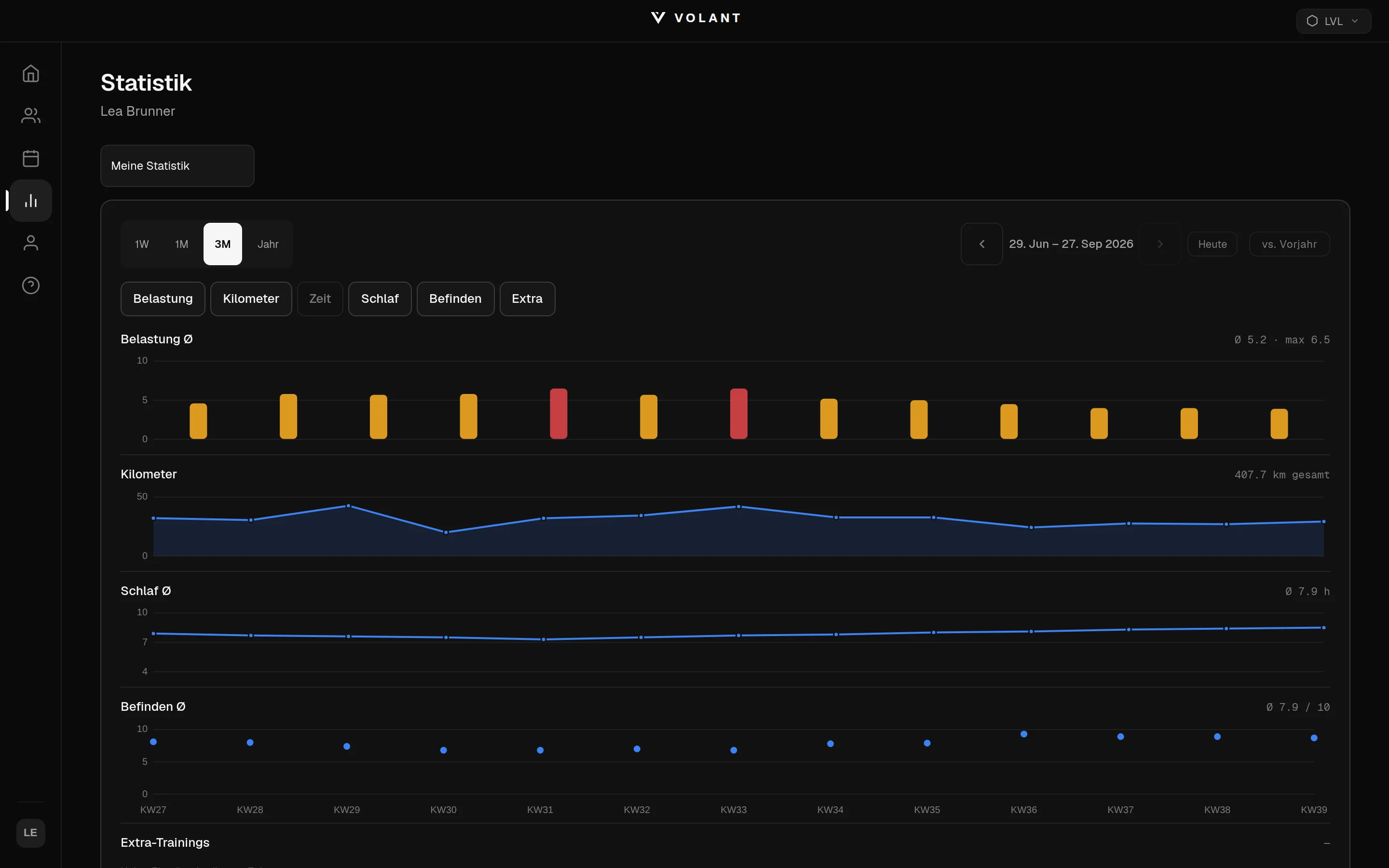Click the vs. Vorjahr comparison button
The width and height of the screenshot is (1389, 868).
pos(1289,244)
